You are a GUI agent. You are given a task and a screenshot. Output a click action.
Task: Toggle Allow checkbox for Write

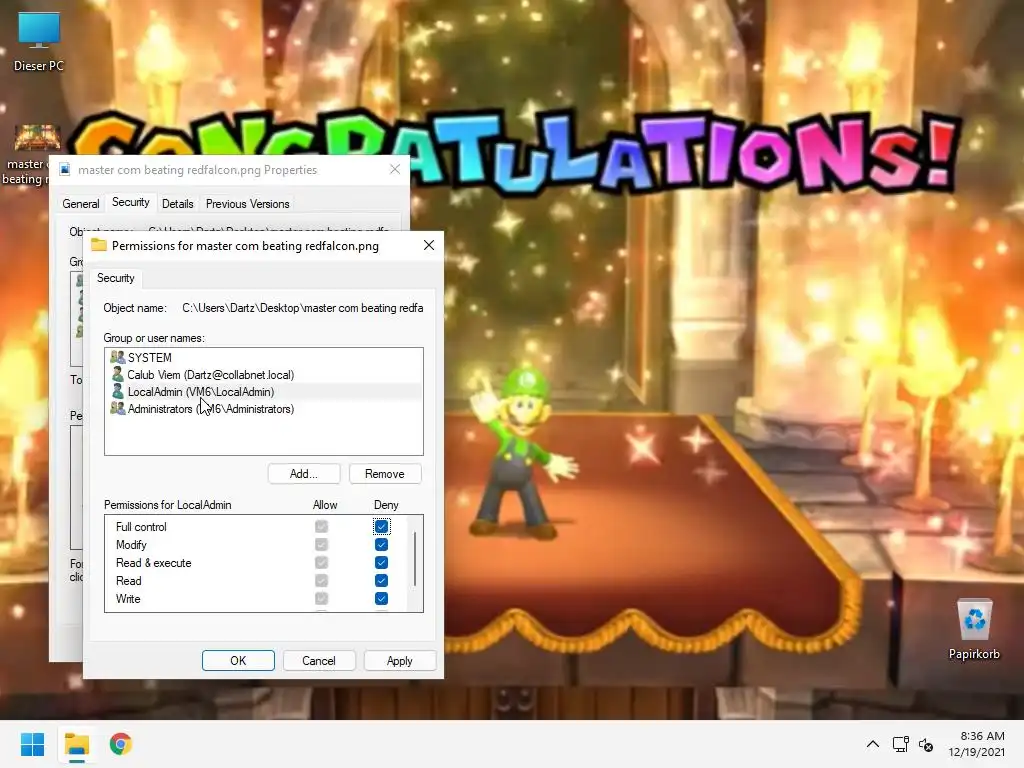coord(321,598)
